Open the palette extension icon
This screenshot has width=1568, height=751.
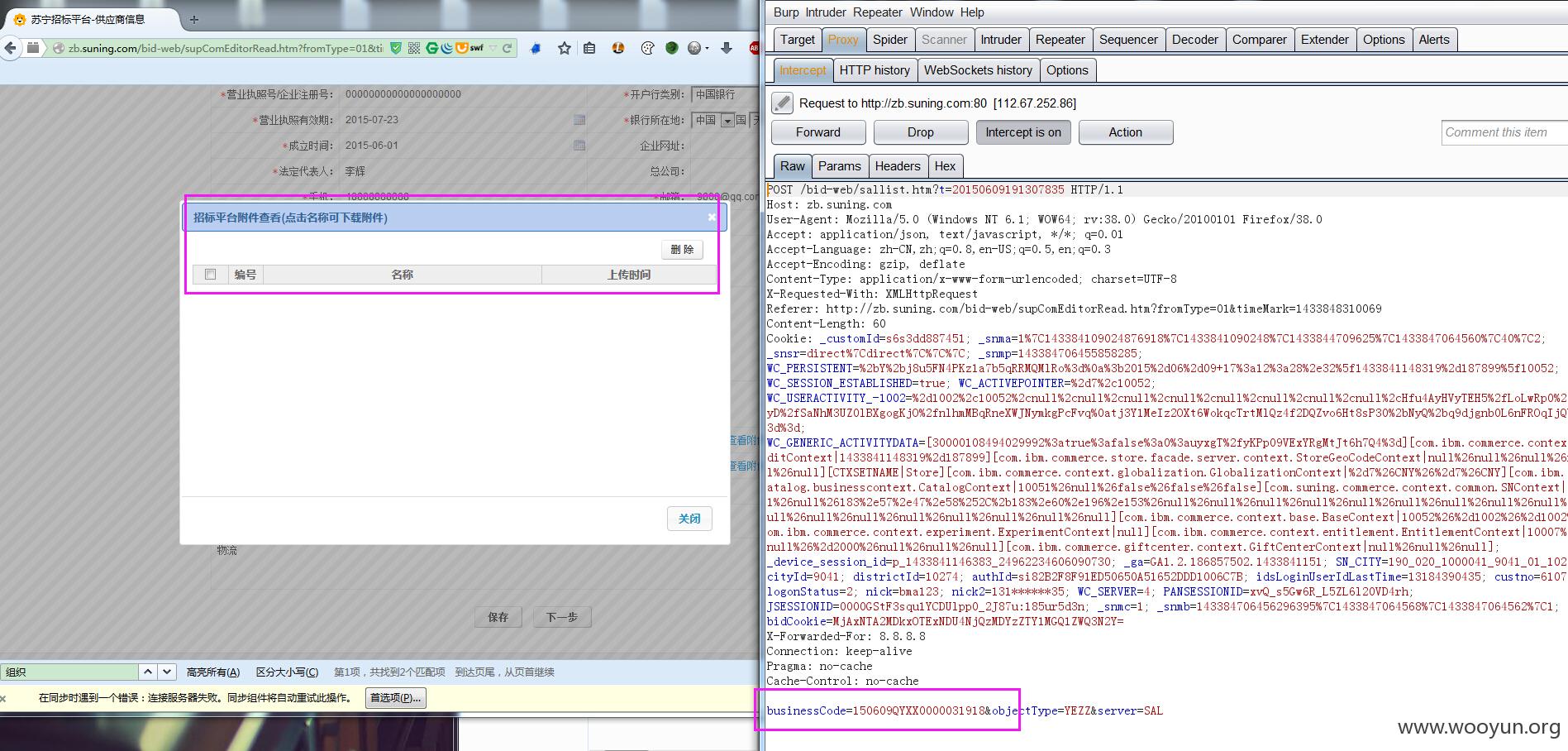click(x=647, y=48)
